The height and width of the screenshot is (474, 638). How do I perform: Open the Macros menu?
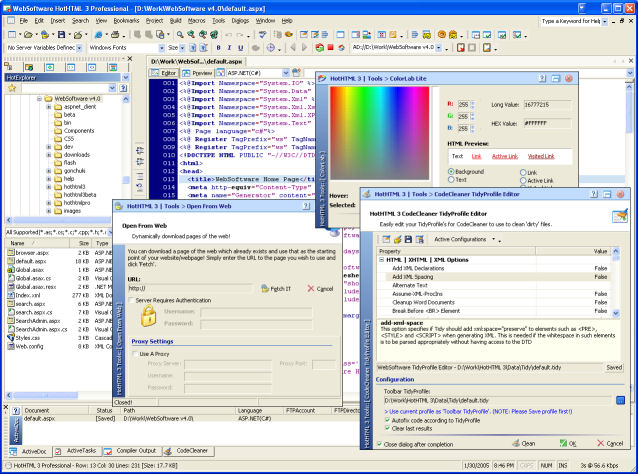click(197, 21)
